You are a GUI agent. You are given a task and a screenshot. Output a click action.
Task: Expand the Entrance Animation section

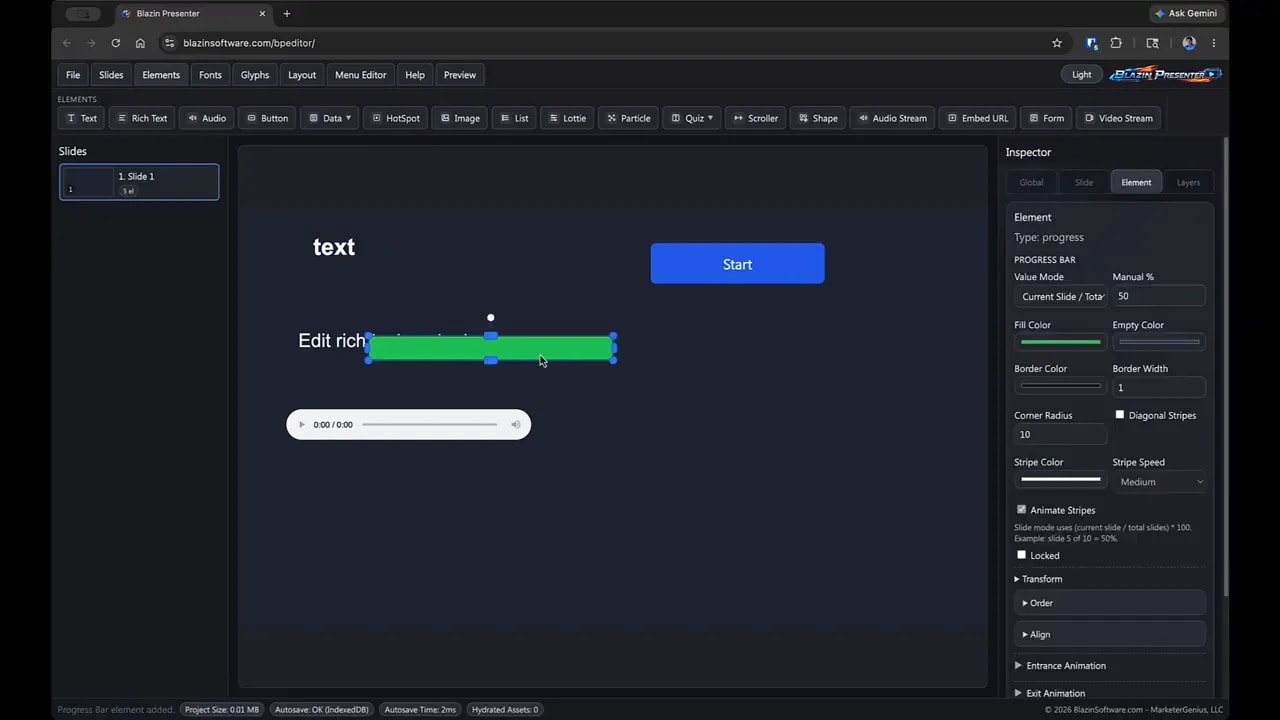coord(1060,665)
